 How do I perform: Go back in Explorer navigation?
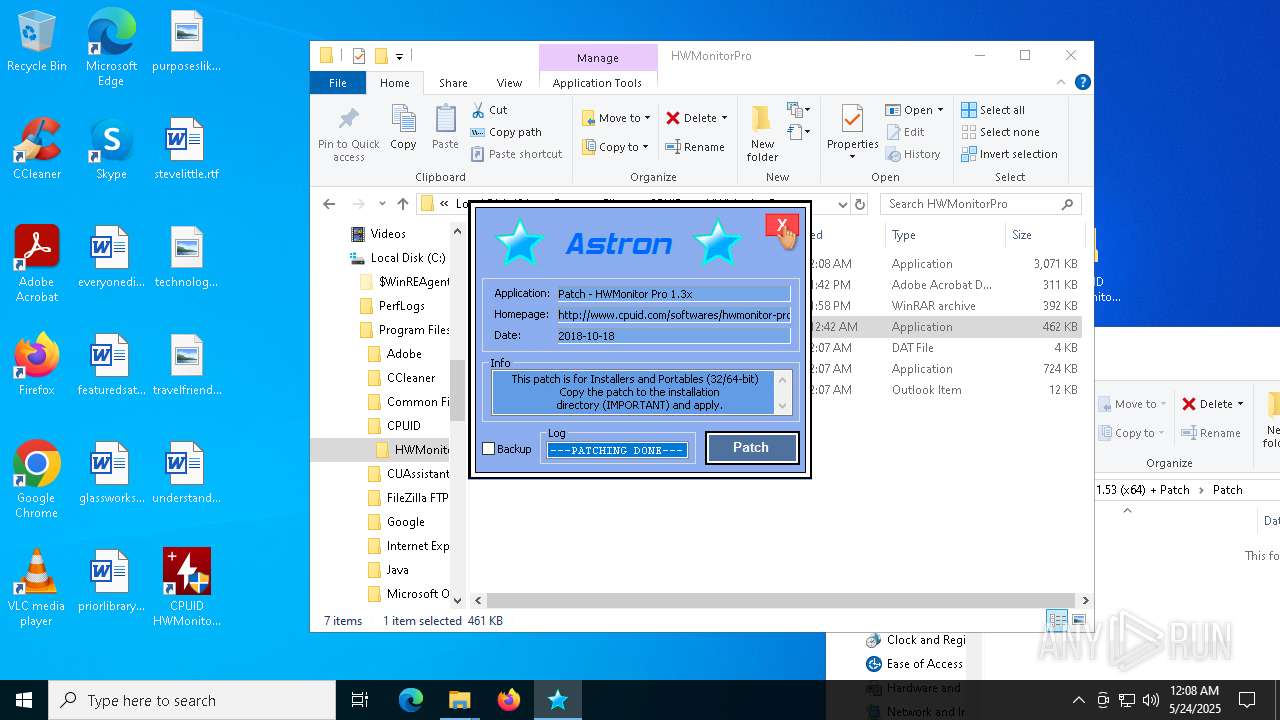pyautogui.click(x=329, y=204)
